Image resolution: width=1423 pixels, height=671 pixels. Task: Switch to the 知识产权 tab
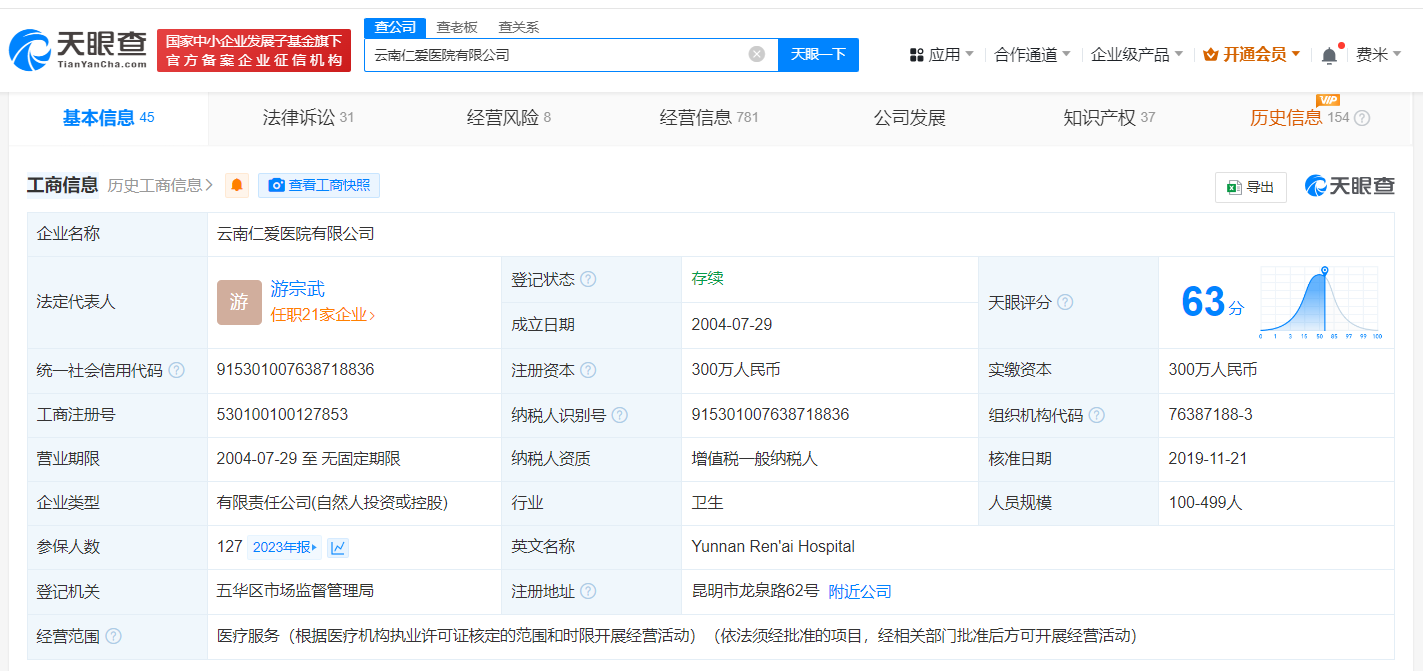[1109, 118]
